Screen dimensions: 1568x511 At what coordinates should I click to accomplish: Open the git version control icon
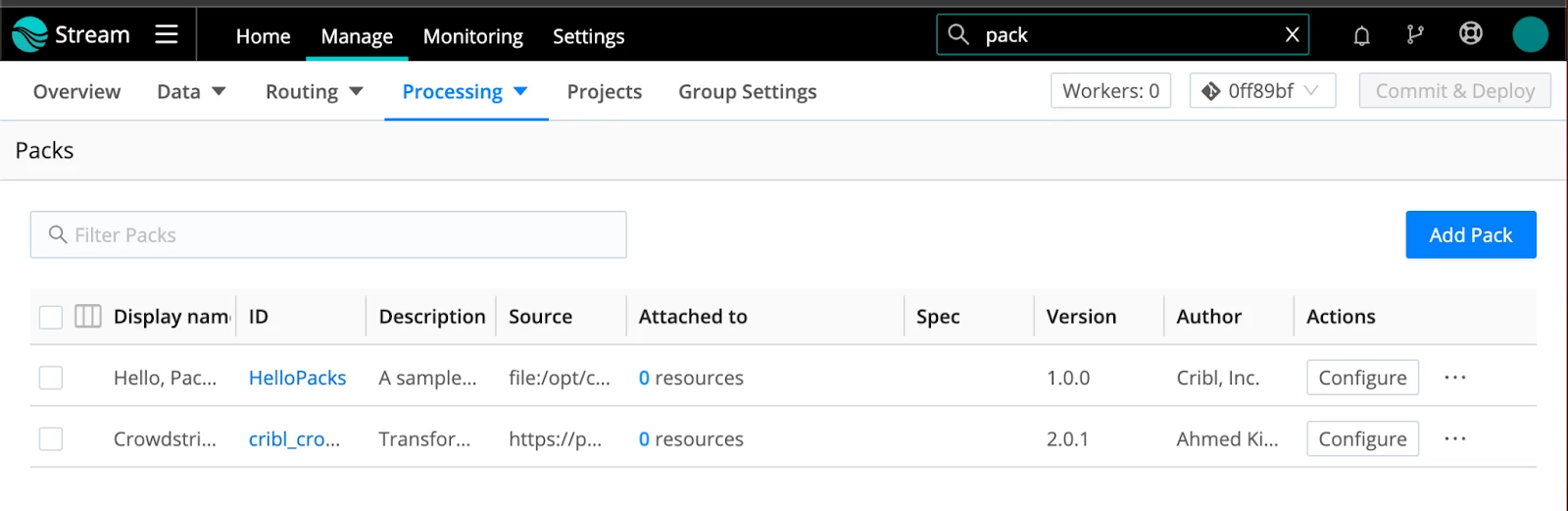[x=1415, y=34]
